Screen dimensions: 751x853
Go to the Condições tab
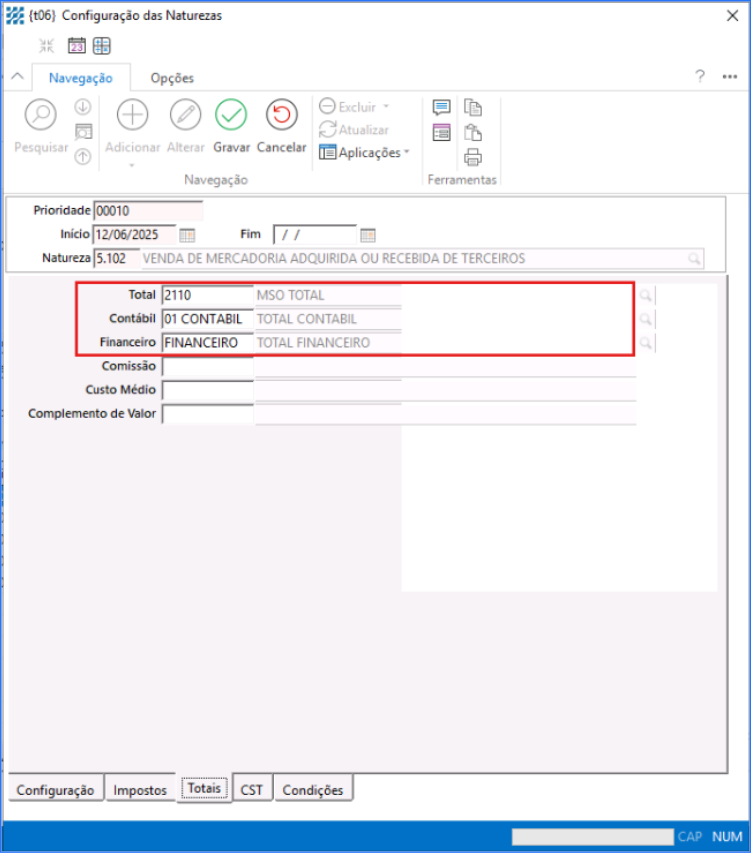coord(313,790)
